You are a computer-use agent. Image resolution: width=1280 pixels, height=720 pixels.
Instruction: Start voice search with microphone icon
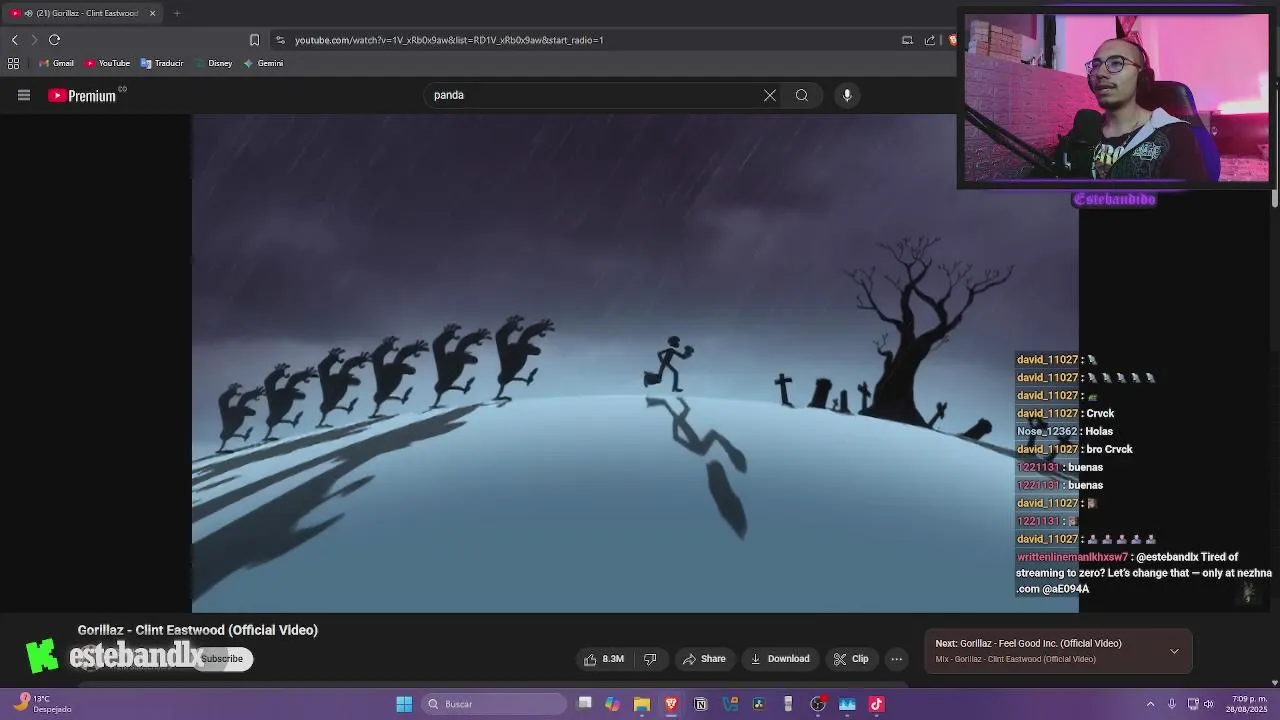click(847, 95)
